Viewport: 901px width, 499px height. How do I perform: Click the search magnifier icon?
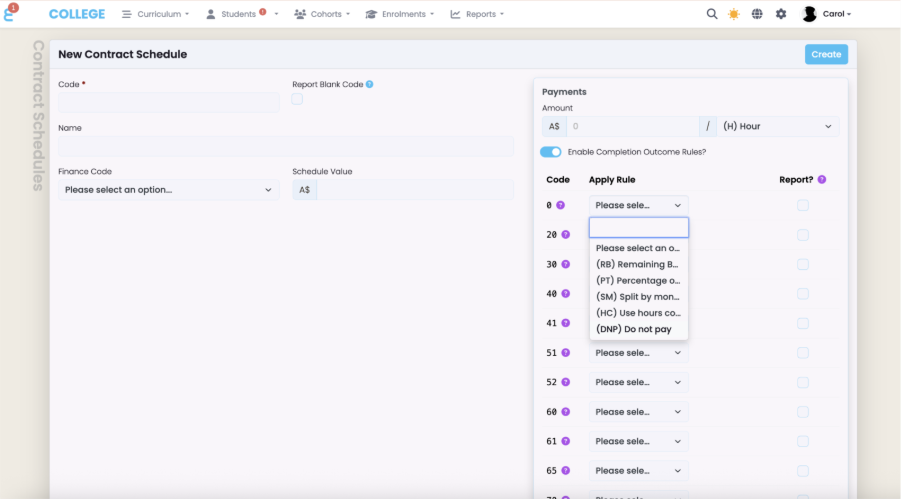(712, 14)
